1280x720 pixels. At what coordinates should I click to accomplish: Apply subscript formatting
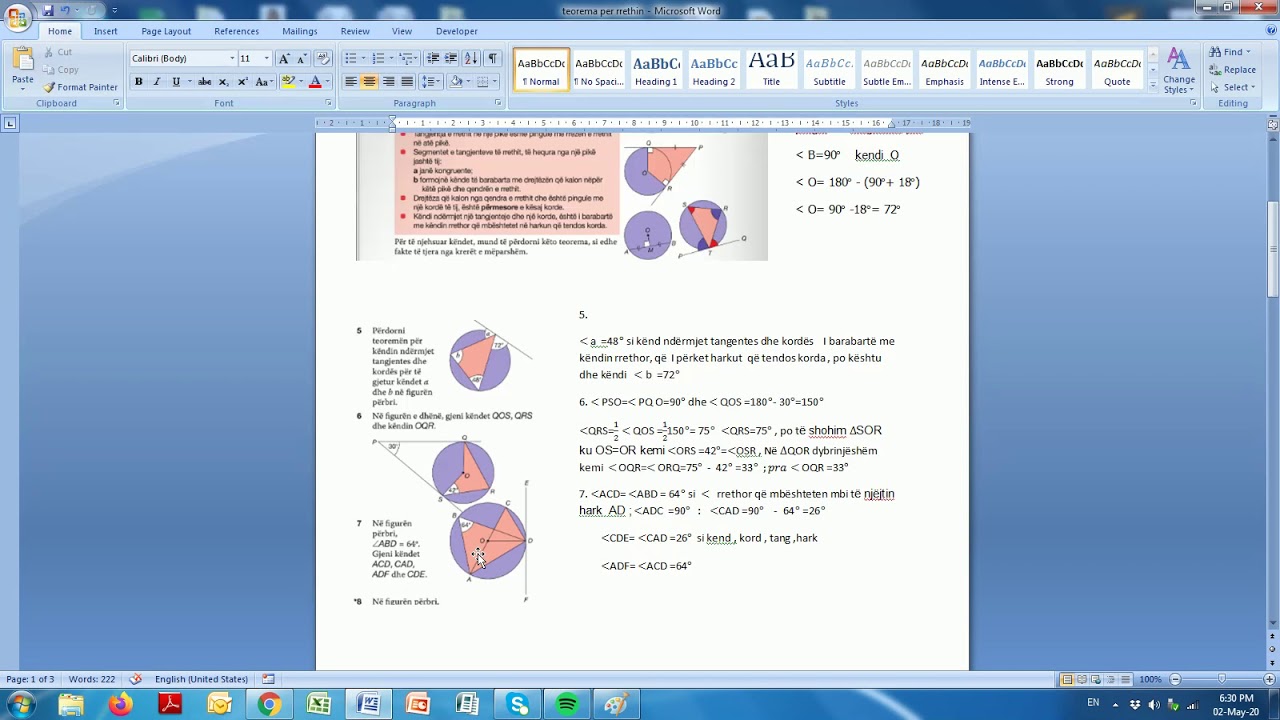click(223, 82)
